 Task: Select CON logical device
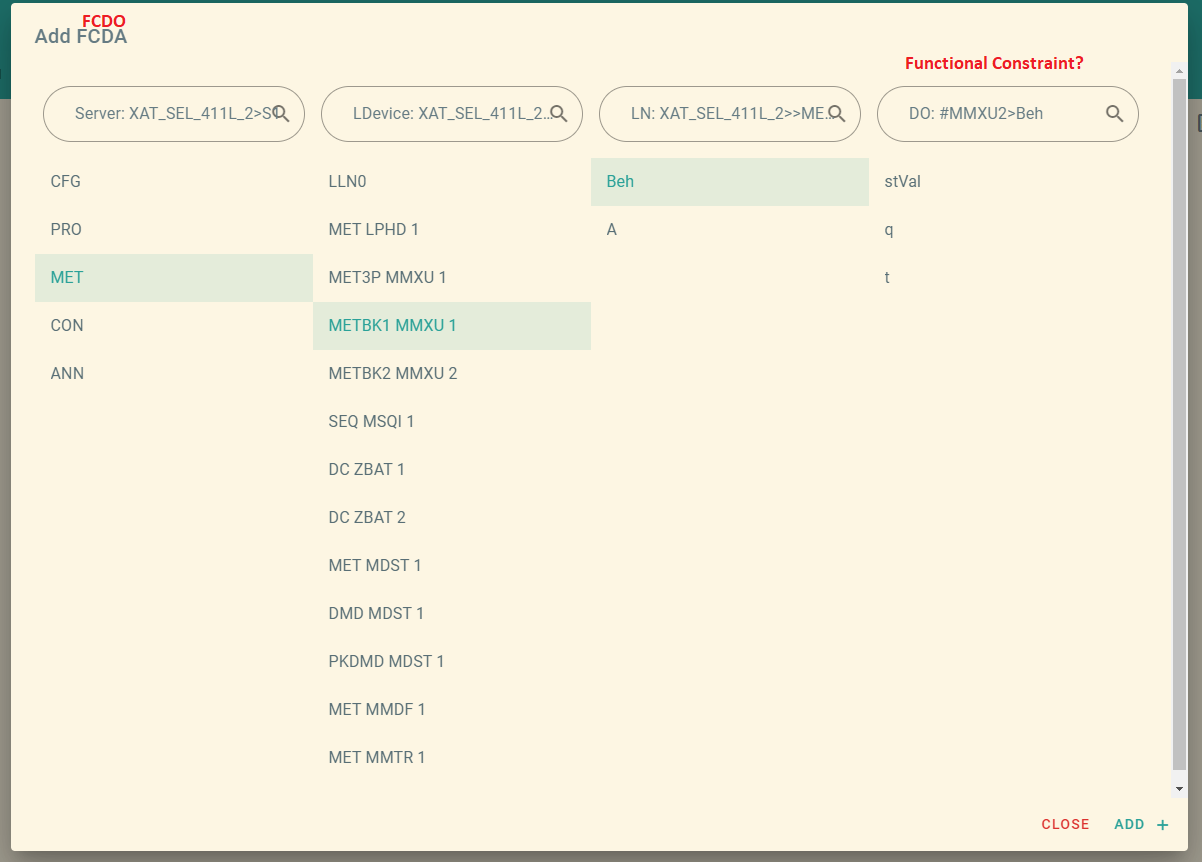coord(174,326)
